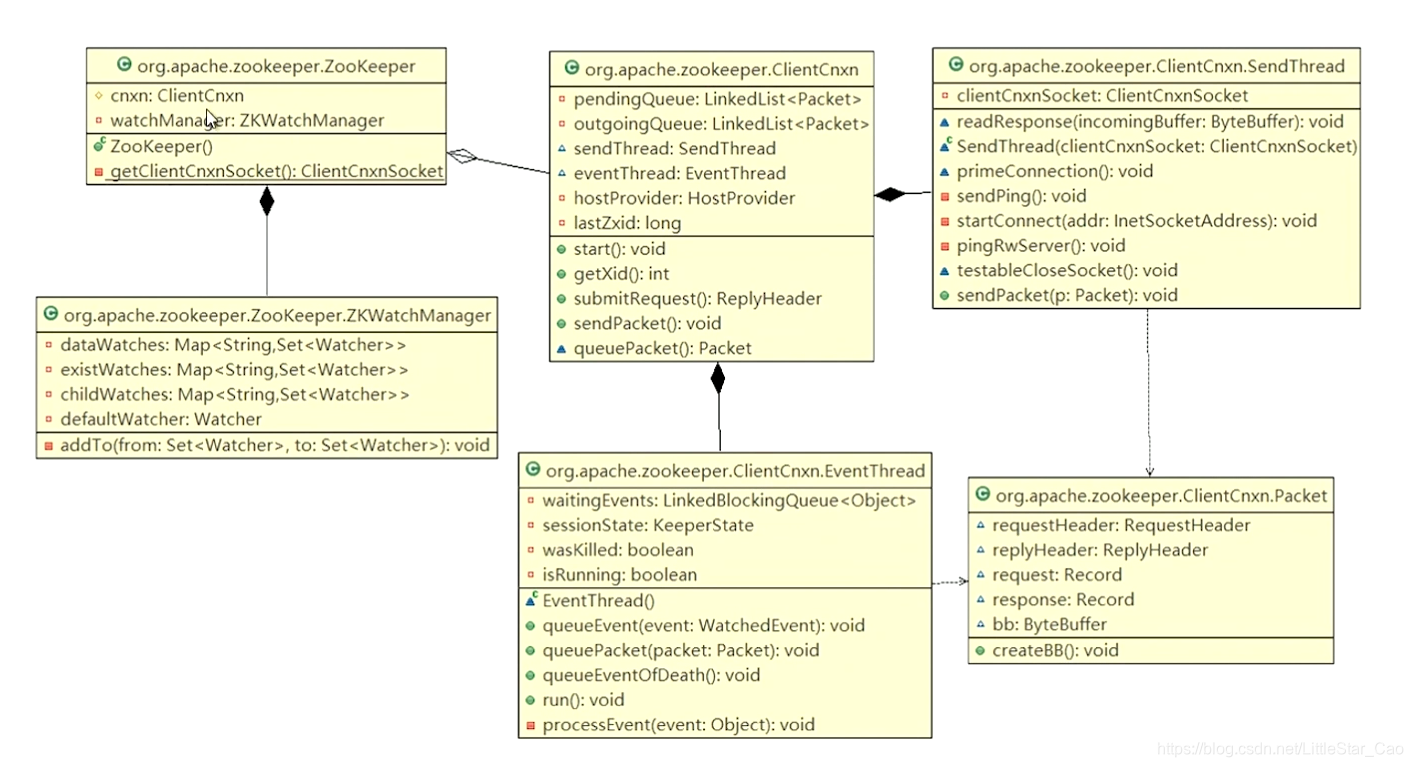Click the green class icon beside org.apache.zookeeper.ZooKeeper

[x=124, y=66]
